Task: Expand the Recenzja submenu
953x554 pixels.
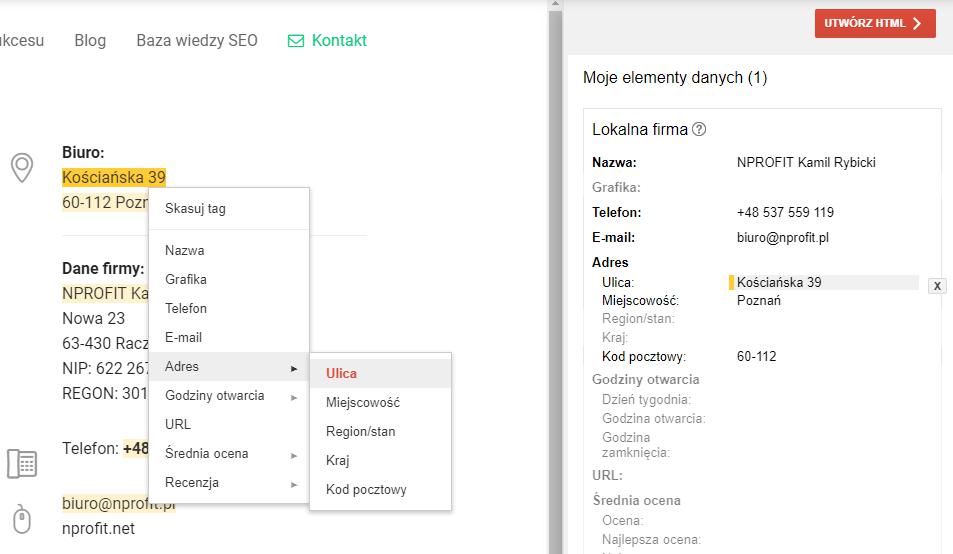Action: click(x=229, y=483)
